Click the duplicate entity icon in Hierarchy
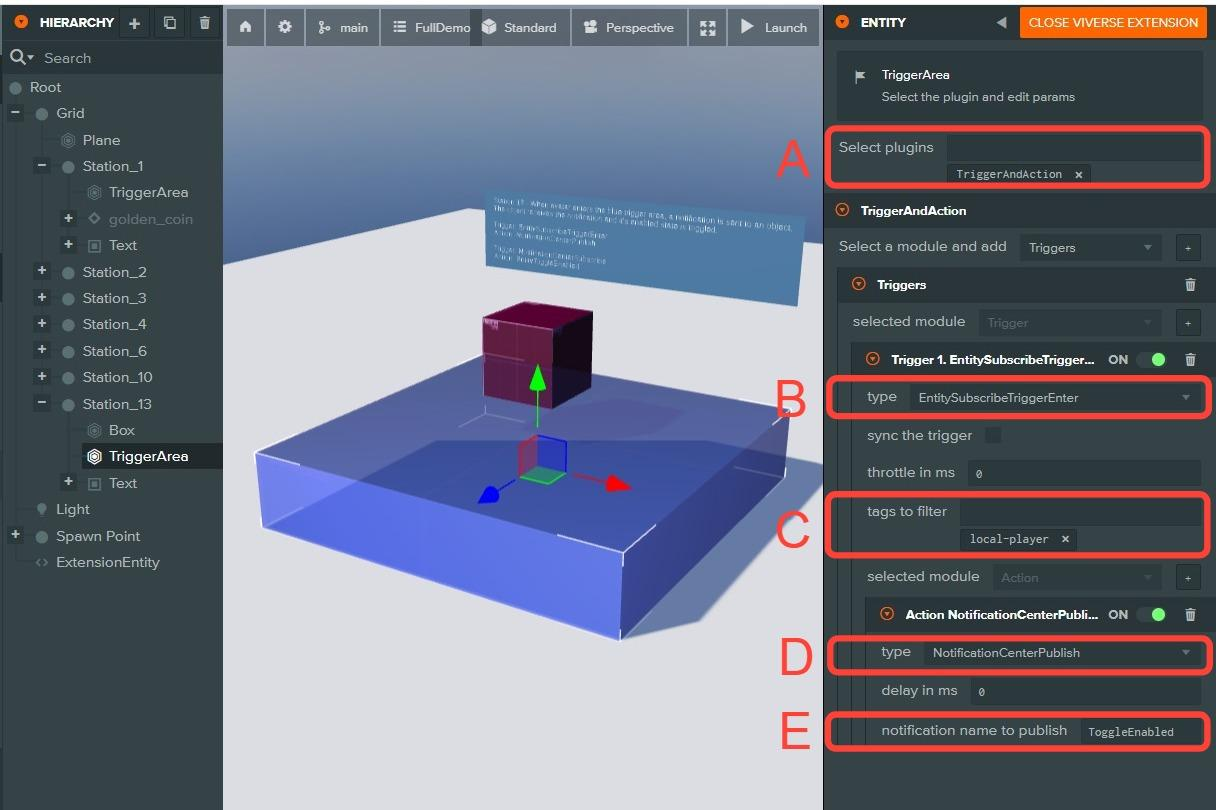The image size is (1216, 810). tap(170, 23)
